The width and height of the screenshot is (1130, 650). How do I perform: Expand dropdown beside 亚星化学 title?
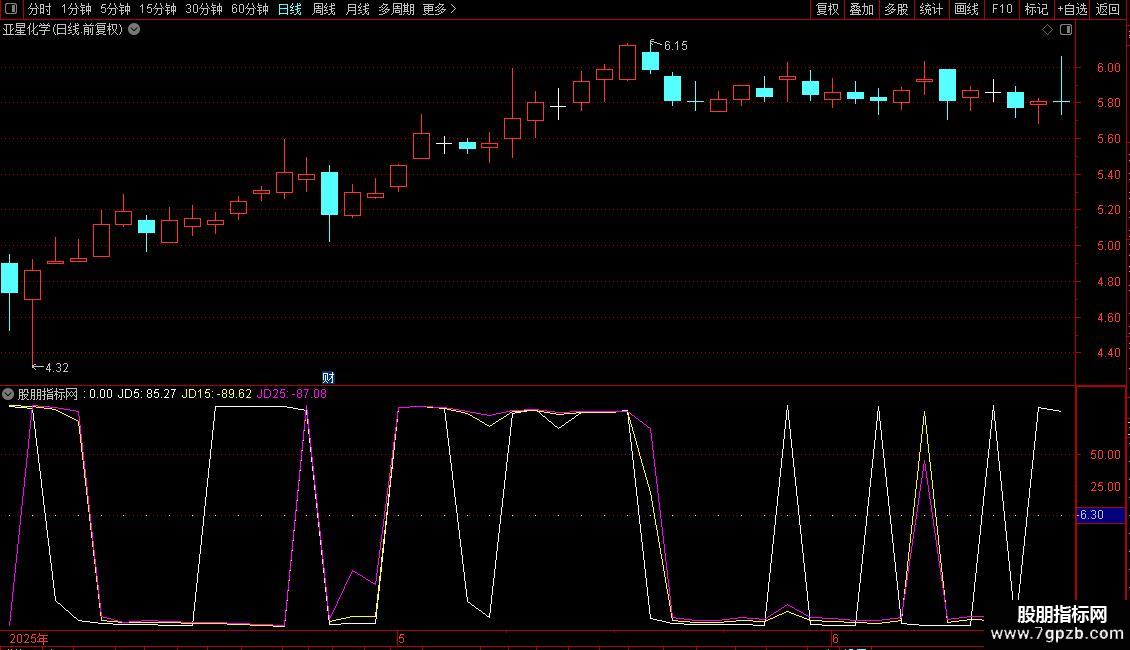tap(134, 30)
